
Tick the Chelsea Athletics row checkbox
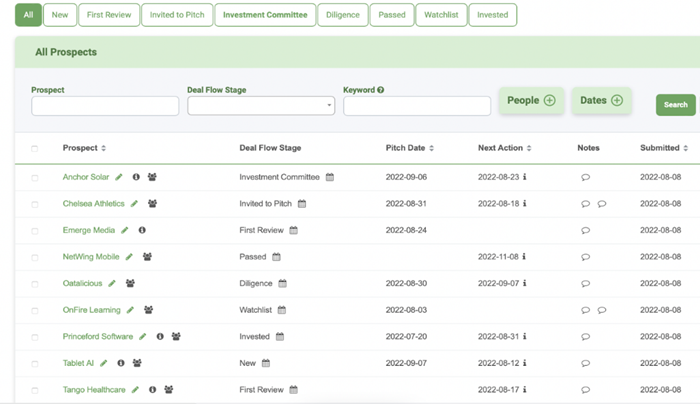click(x=35, y=204)
